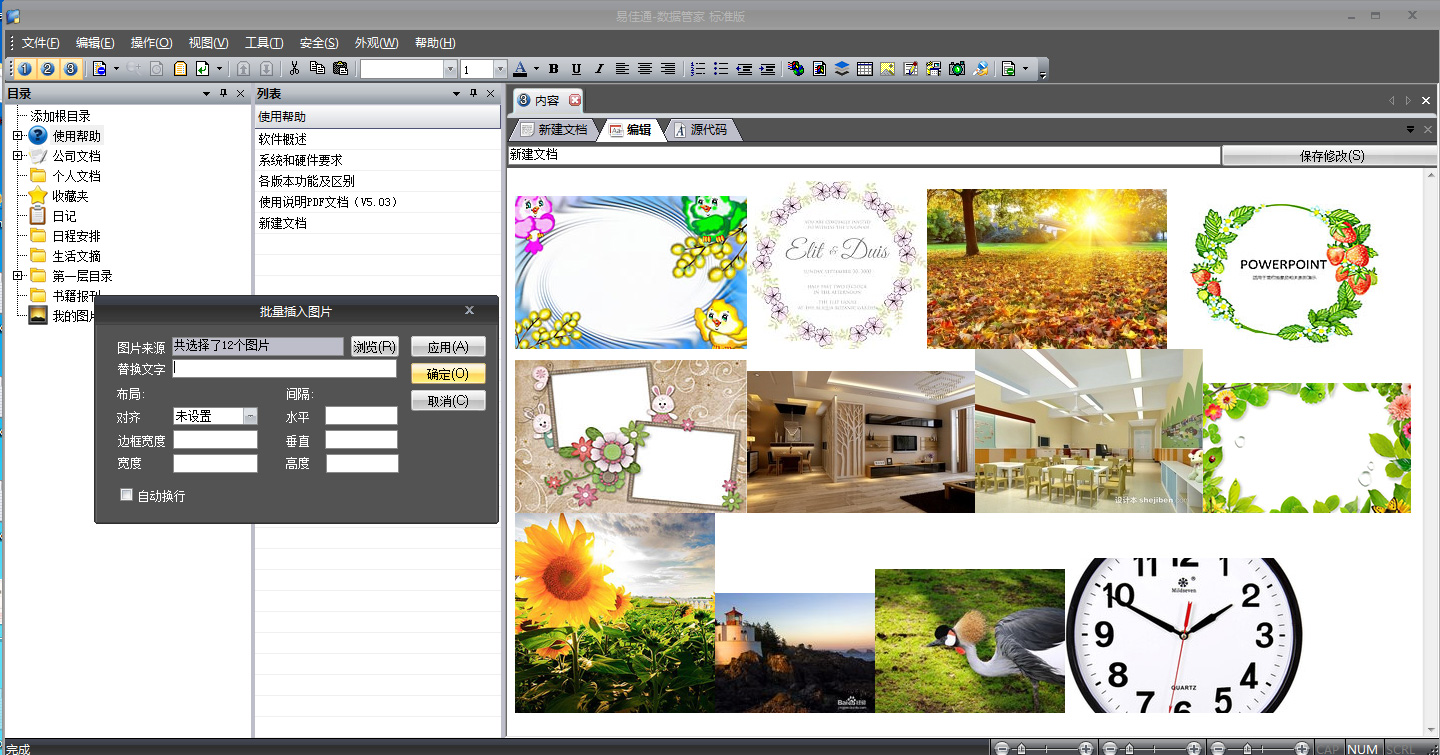Toggle the panel 1 view button
Viewport: 1440px width, 755px height.
click(x=24, y=69)
